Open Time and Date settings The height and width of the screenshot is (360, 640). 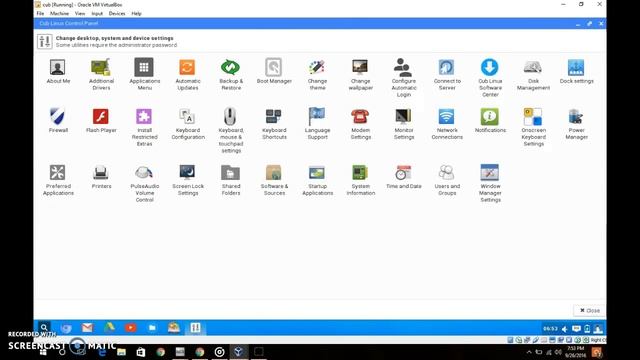coord(404,176)
